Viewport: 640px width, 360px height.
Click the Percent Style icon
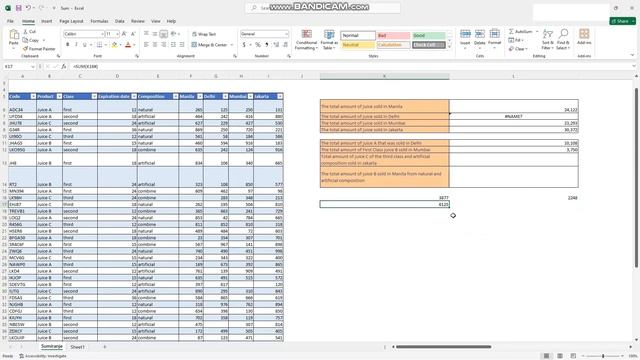258,44
